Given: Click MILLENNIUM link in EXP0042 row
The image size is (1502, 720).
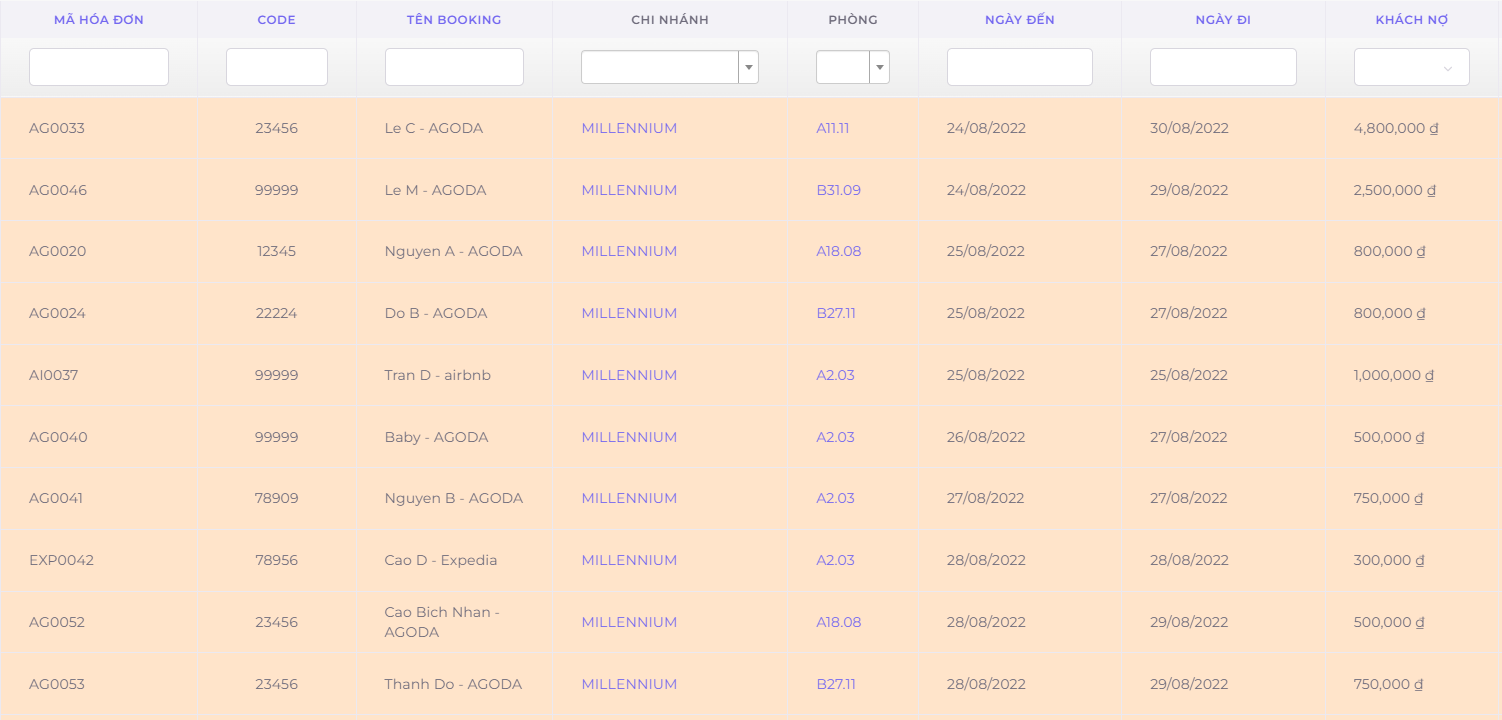Looking at the screenshot, I should [629, 560].
